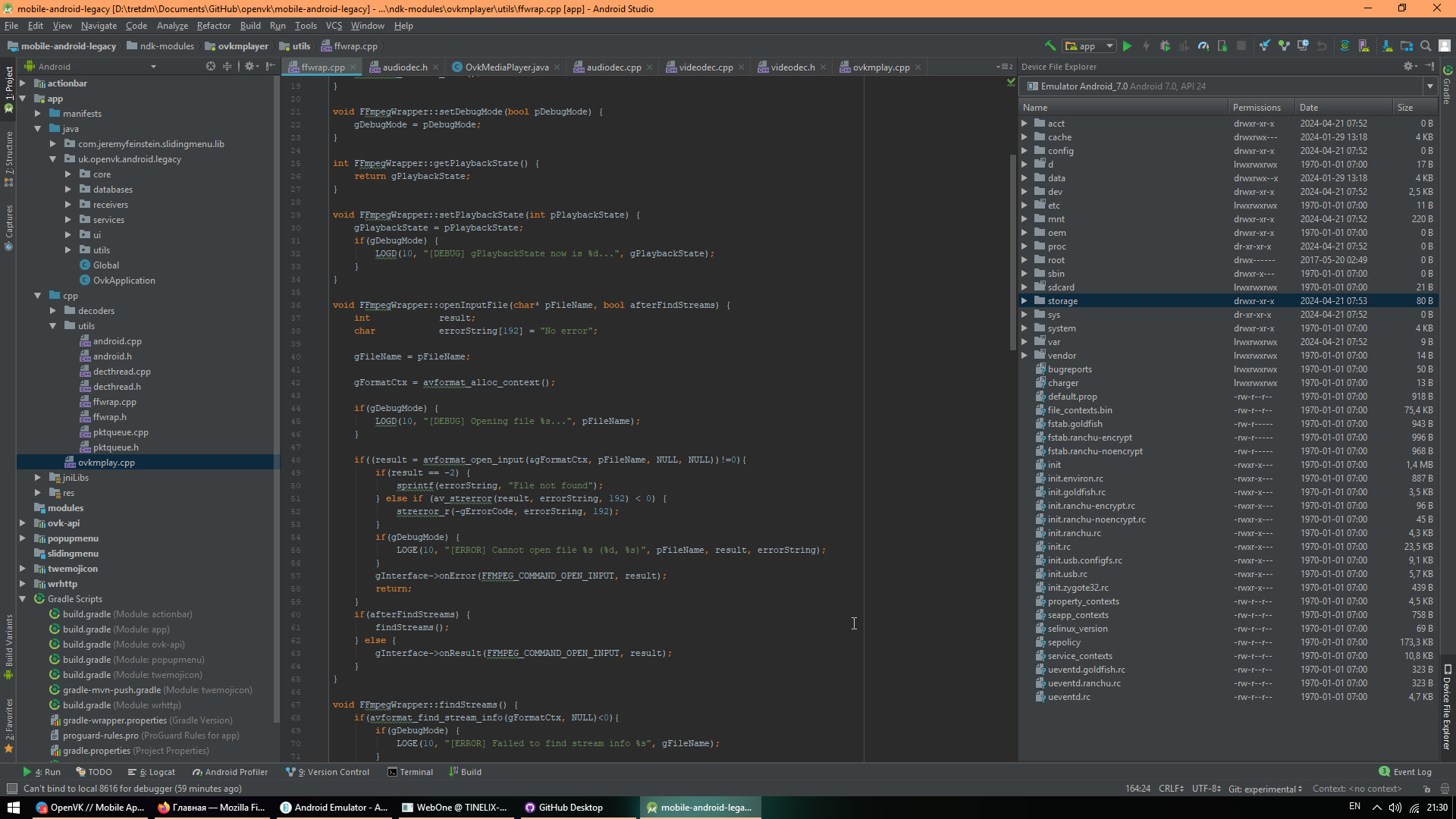Click the Make Project hammer icon
This screenshot has width=1456, height=819.
[1050, 46]
